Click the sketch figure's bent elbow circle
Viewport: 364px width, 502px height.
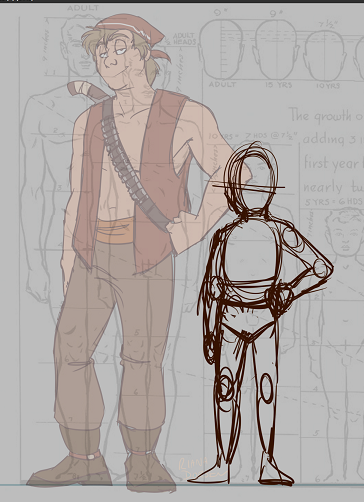point(321,268)
